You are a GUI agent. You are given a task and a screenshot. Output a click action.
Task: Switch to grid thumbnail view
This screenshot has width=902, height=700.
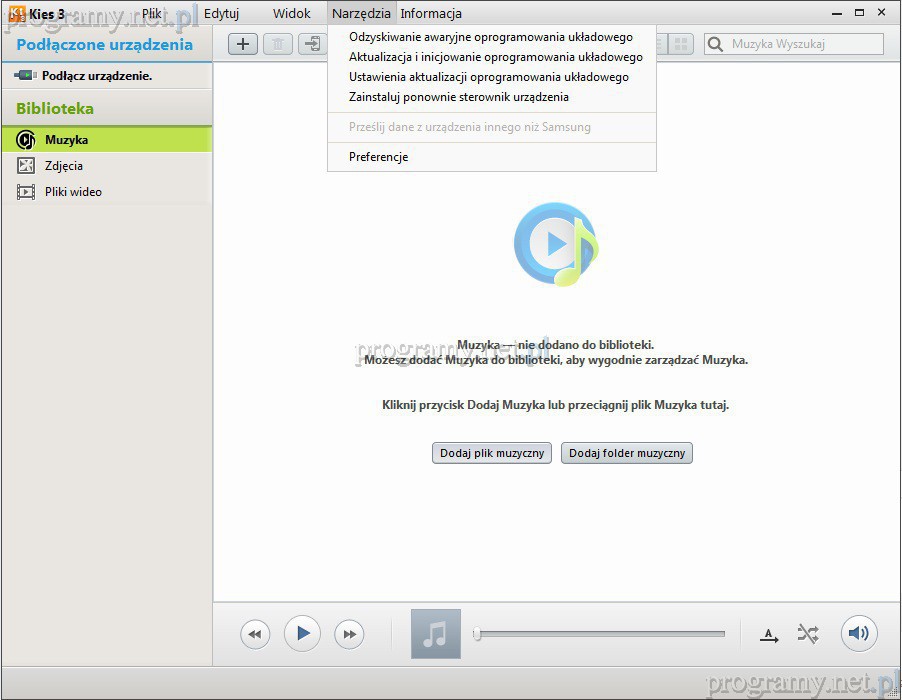click(x=680, y=44)
